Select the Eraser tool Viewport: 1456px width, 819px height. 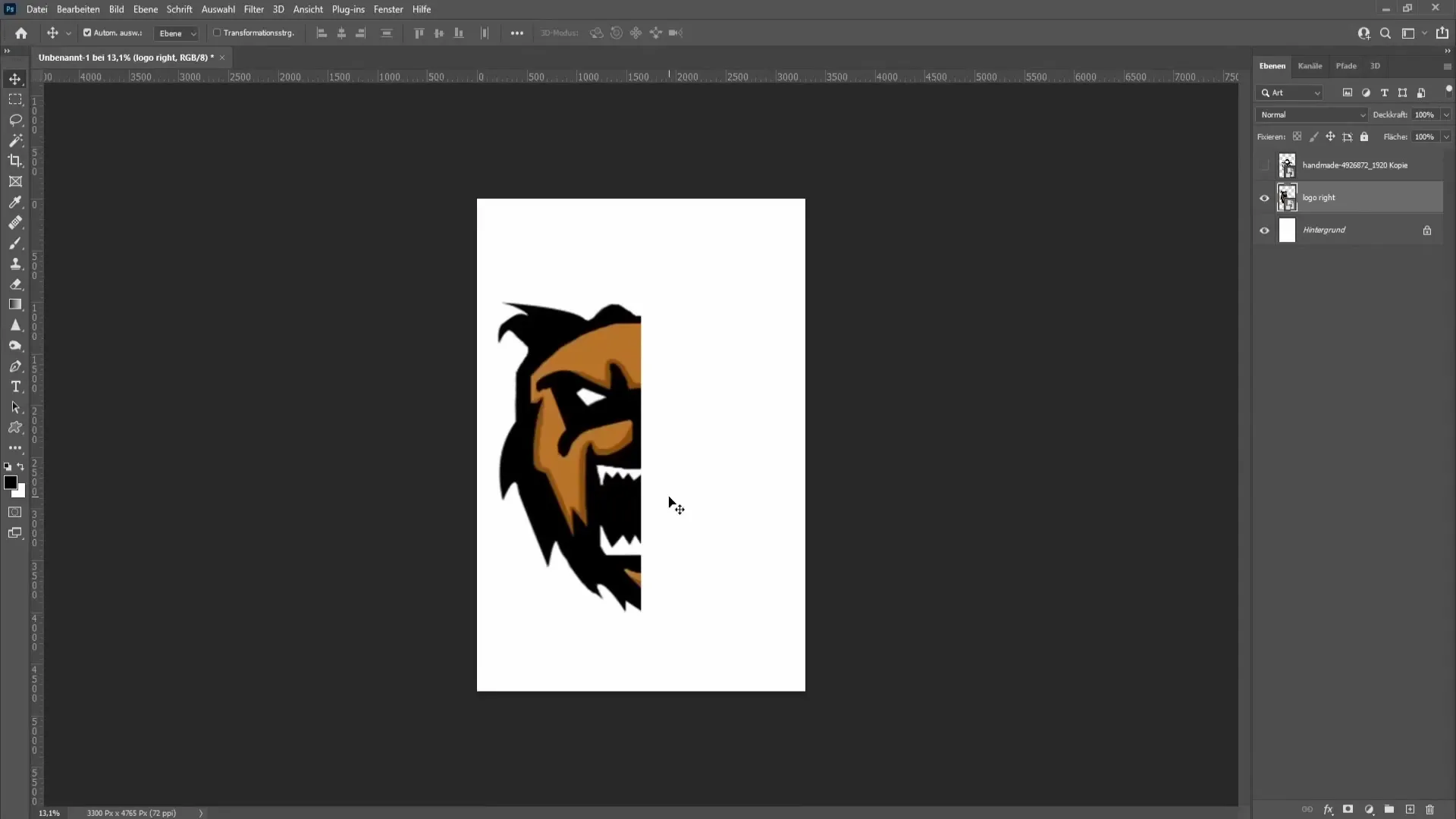pyautogui.click(x=15, y=284)
